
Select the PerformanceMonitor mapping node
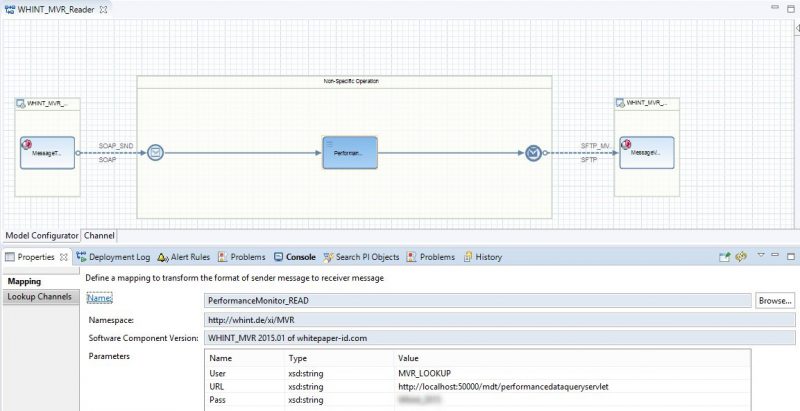point(349,153)
